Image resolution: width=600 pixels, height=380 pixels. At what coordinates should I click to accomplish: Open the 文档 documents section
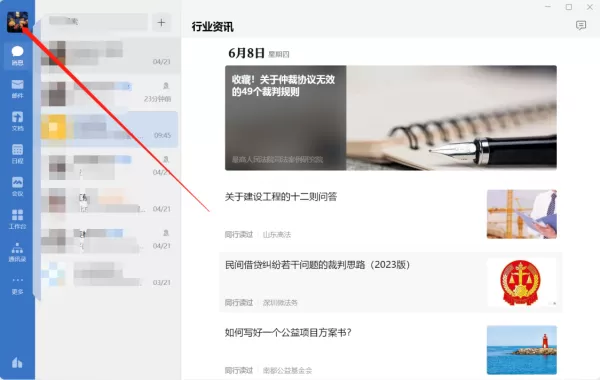(x=17, y=121)
